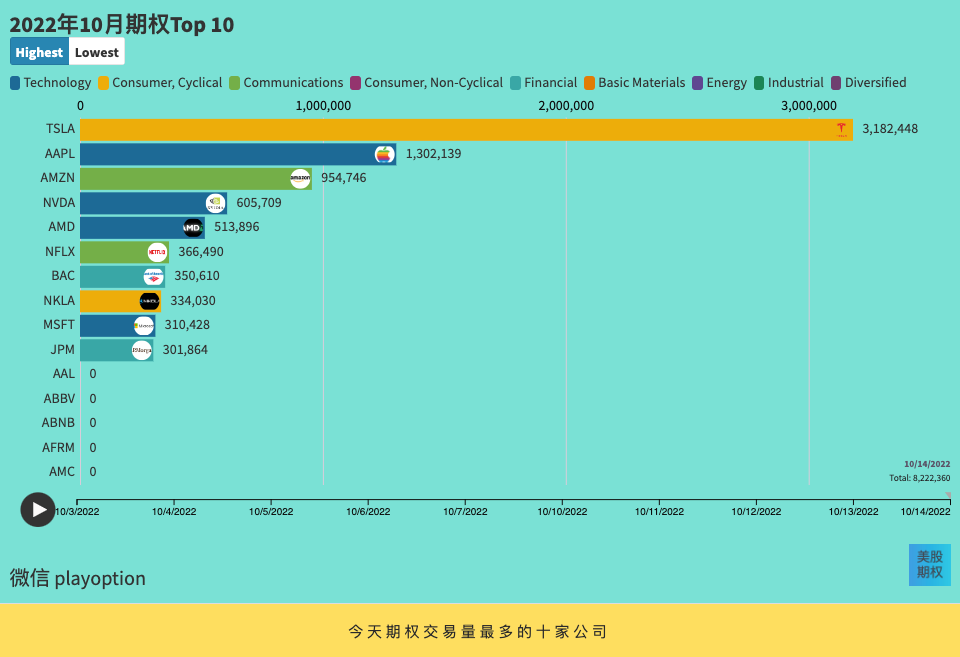Screen dimensions: 960x657
Task: Click the AMZN value 954,746
Action: click(x=343, y=178)
